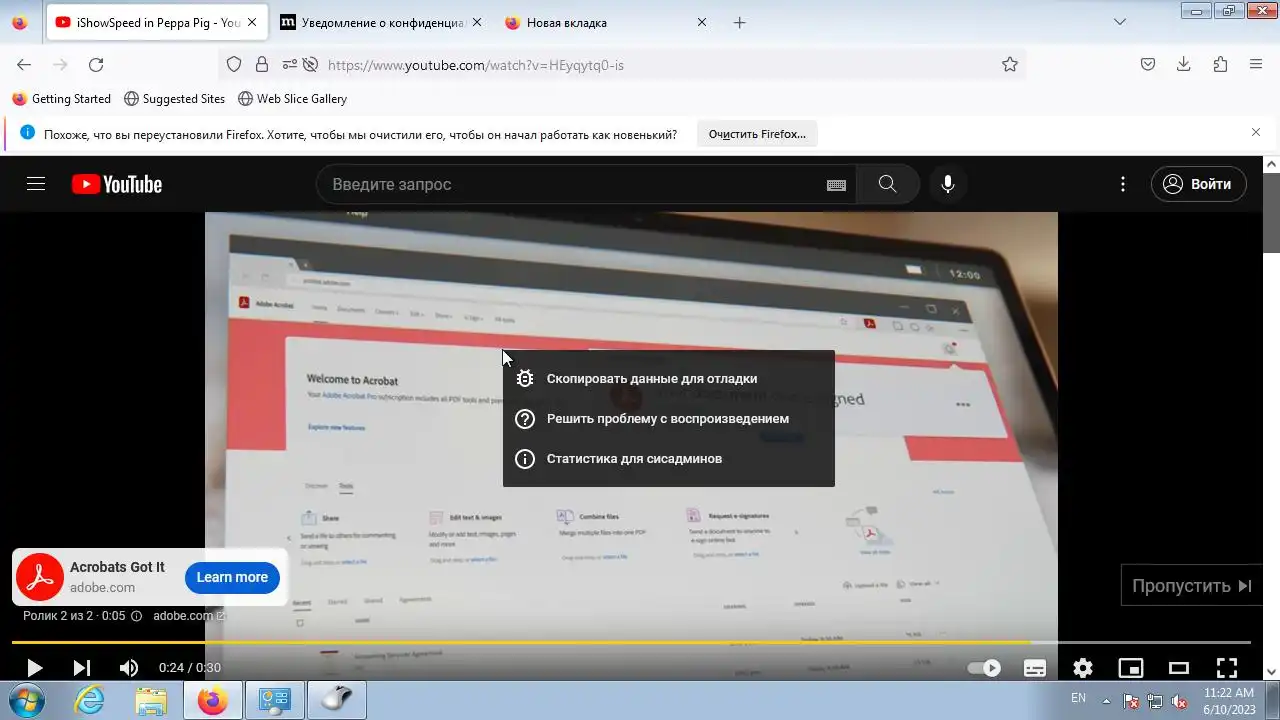Open Firefox application menu
Image resolution: width=1280 pixels, height=720 pixels.
(x=1256, y=64)
